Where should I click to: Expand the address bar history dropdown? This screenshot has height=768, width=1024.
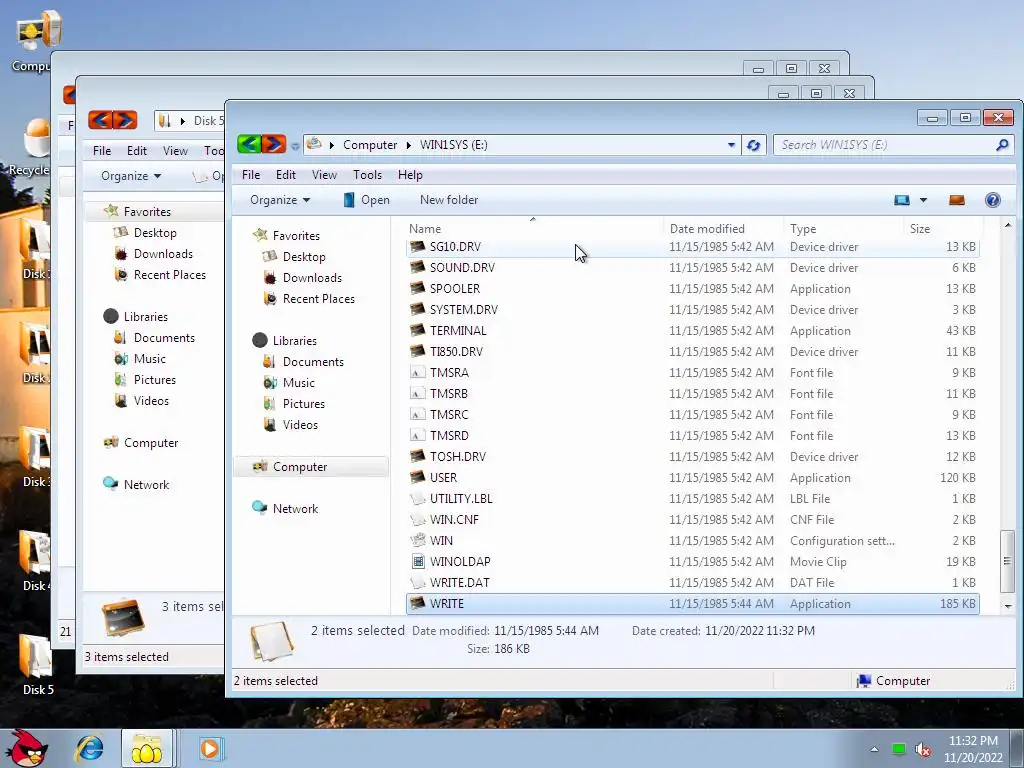click(731, 145)
